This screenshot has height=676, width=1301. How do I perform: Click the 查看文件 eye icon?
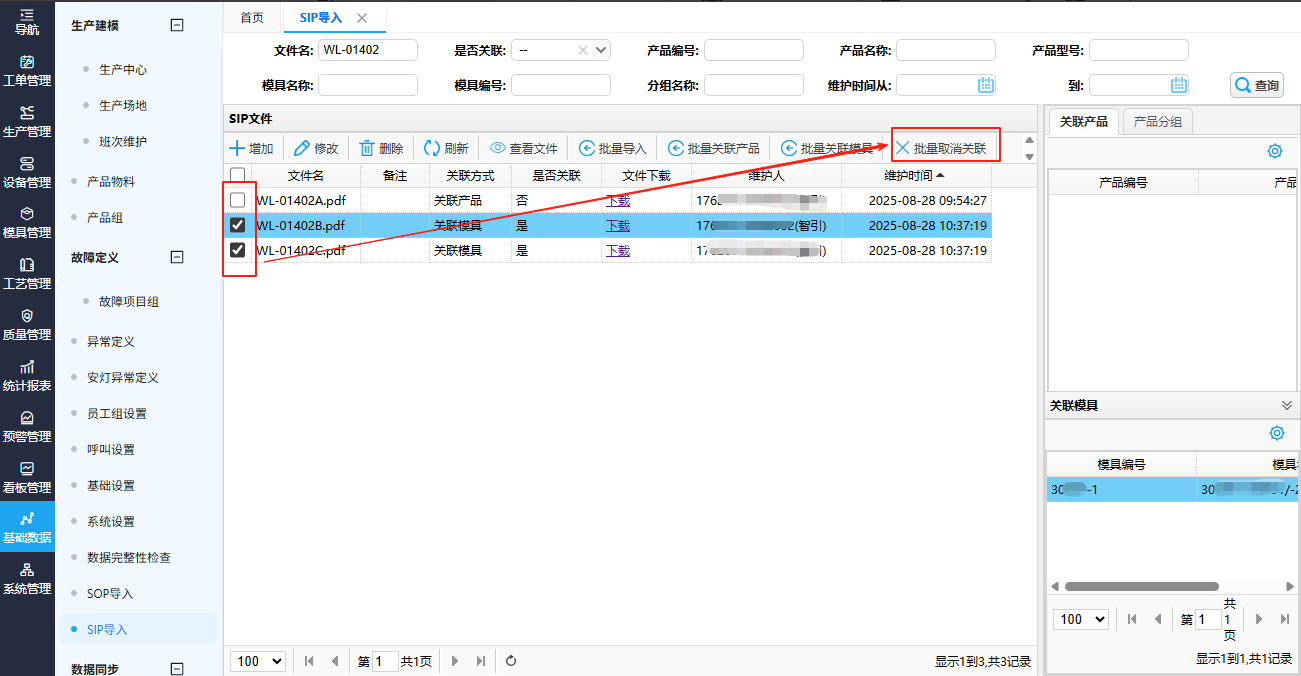point(497,148)
